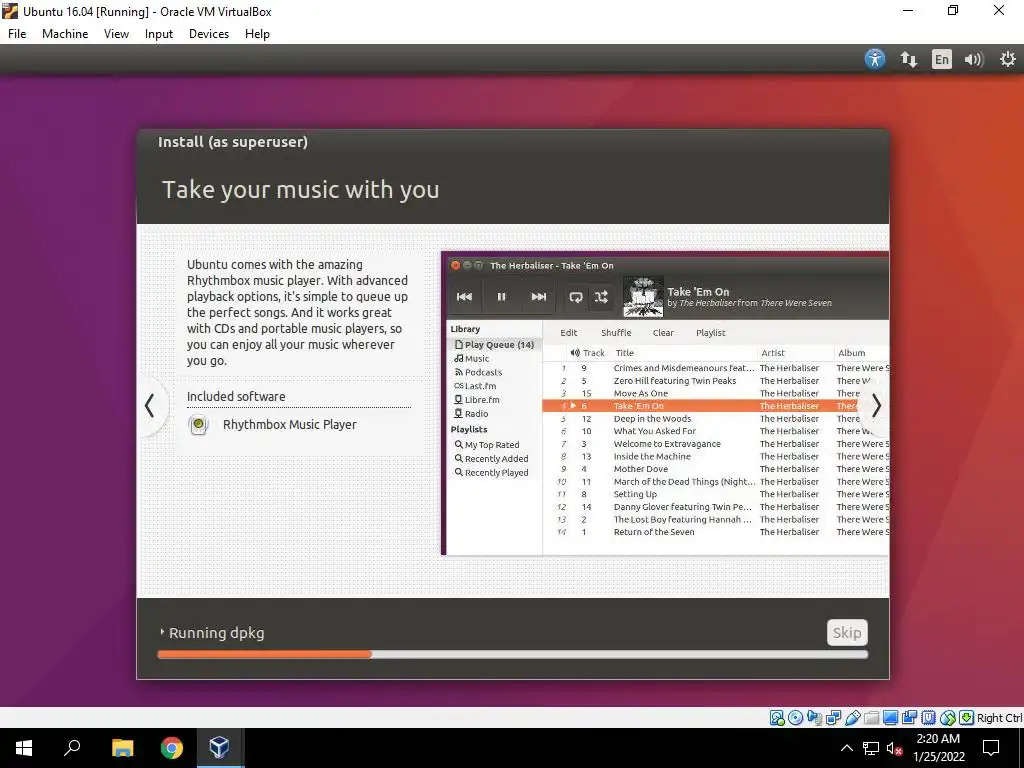Click Clear in the queue toolbar

pos(663,332)
